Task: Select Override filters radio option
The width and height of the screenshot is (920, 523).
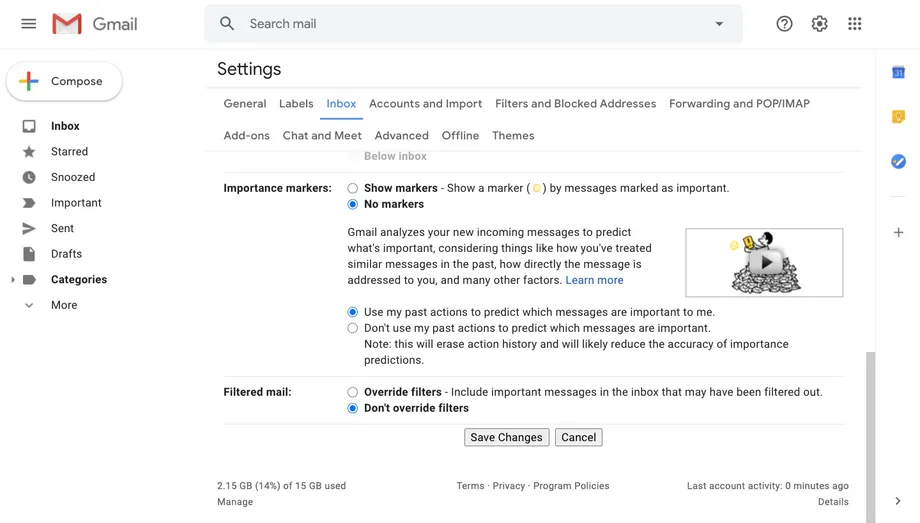Action: coord(352,392)
